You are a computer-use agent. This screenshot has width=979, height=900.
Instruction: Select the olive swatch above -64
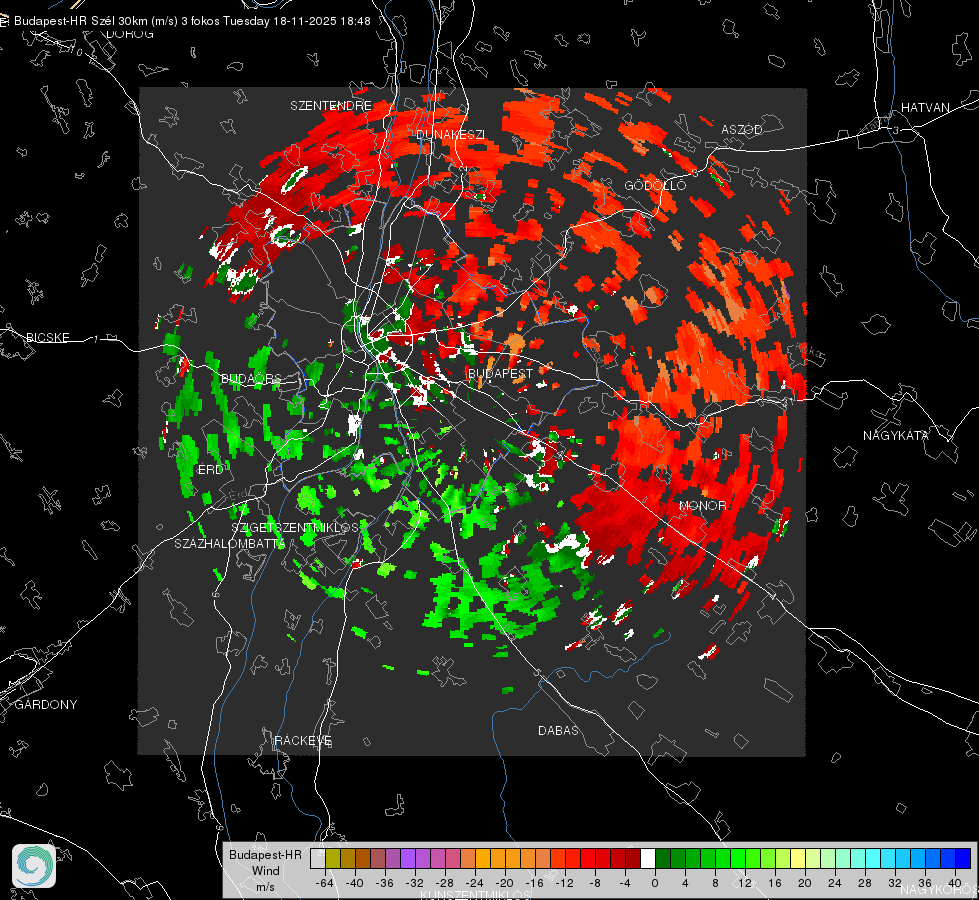click(x=333, y=859)
